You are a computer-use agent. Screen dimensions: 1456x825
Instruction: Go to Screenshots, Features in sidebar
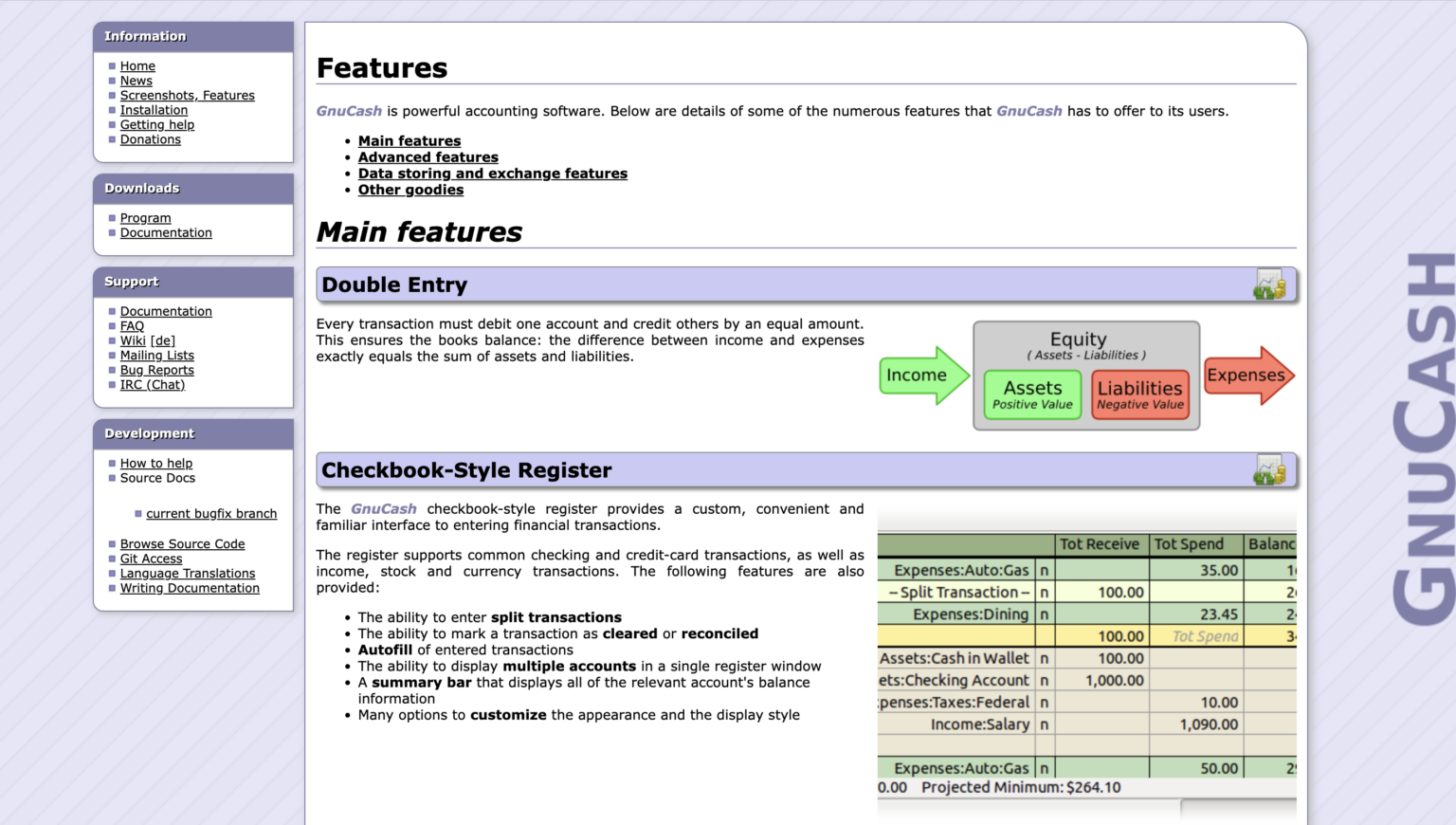(x=187, y=96)
